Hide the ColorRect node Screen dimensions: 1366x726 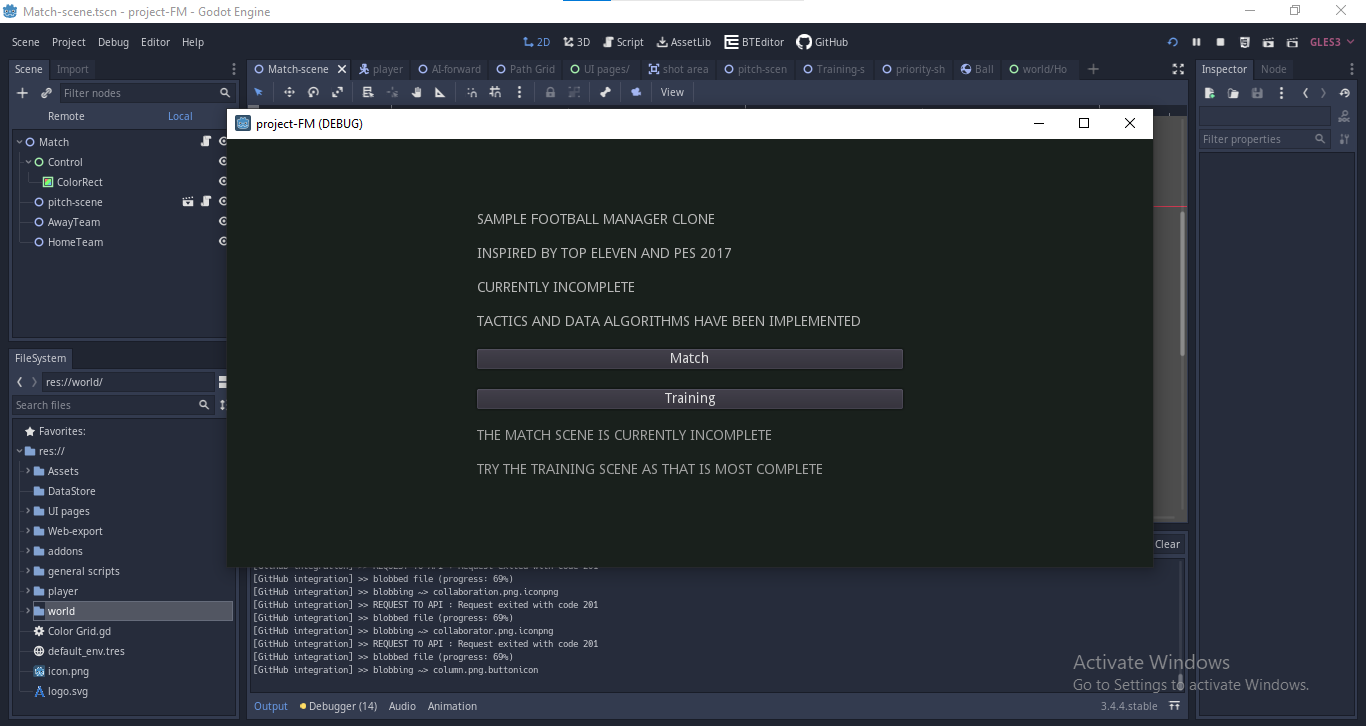pyautogui.click(x=222, y=181)
